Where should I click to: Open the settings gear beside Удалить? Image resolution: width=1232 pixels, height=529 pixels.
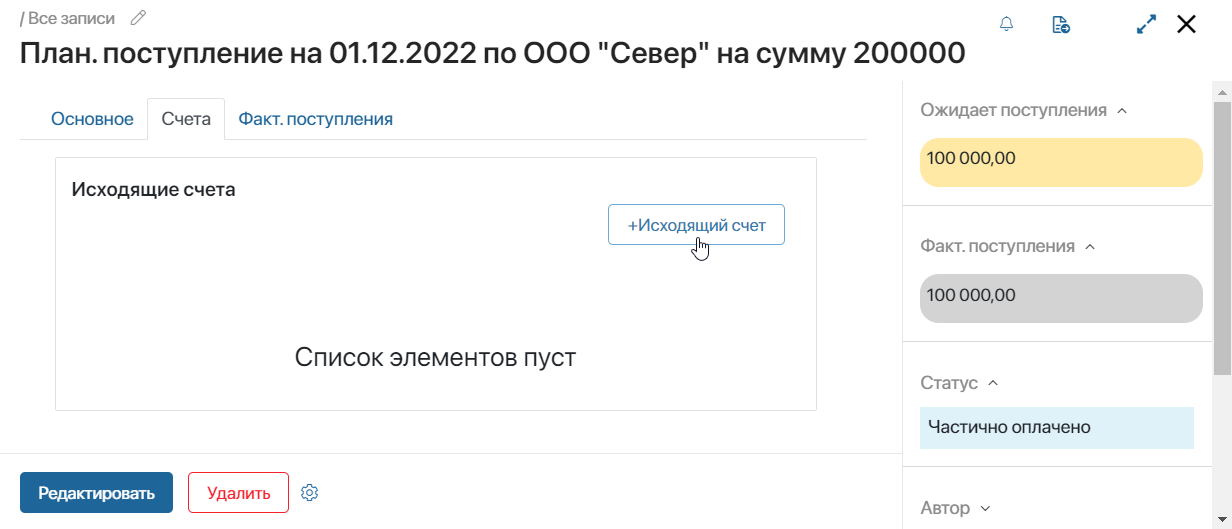(310, 492)
